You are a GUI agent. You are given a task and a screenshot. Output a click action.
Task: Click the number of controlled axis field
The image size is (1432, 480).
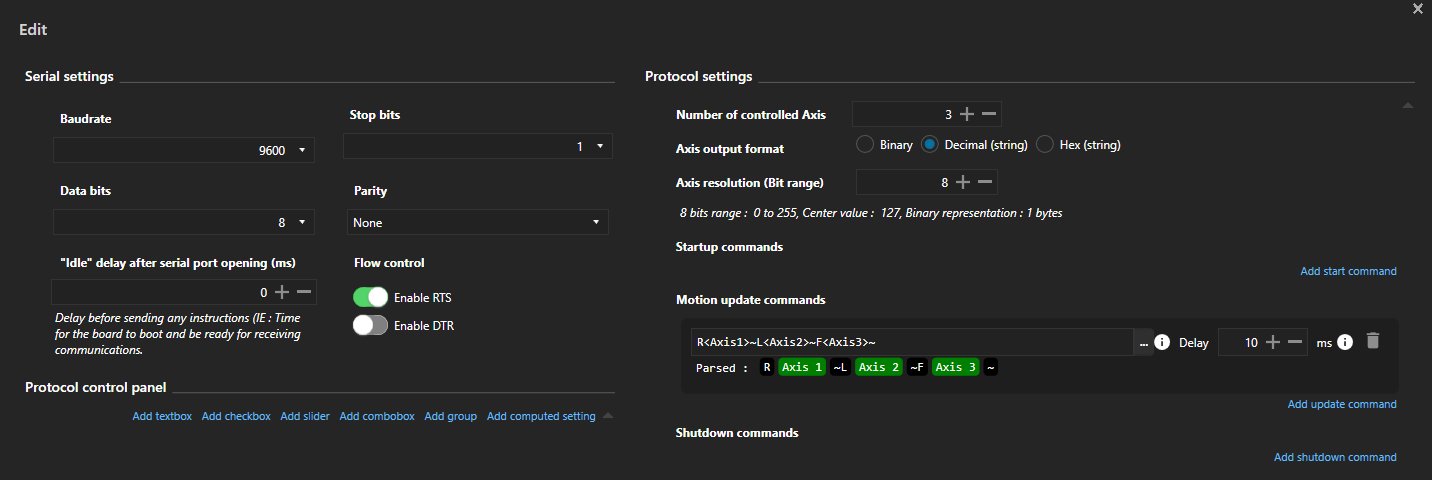coord(904,114)
